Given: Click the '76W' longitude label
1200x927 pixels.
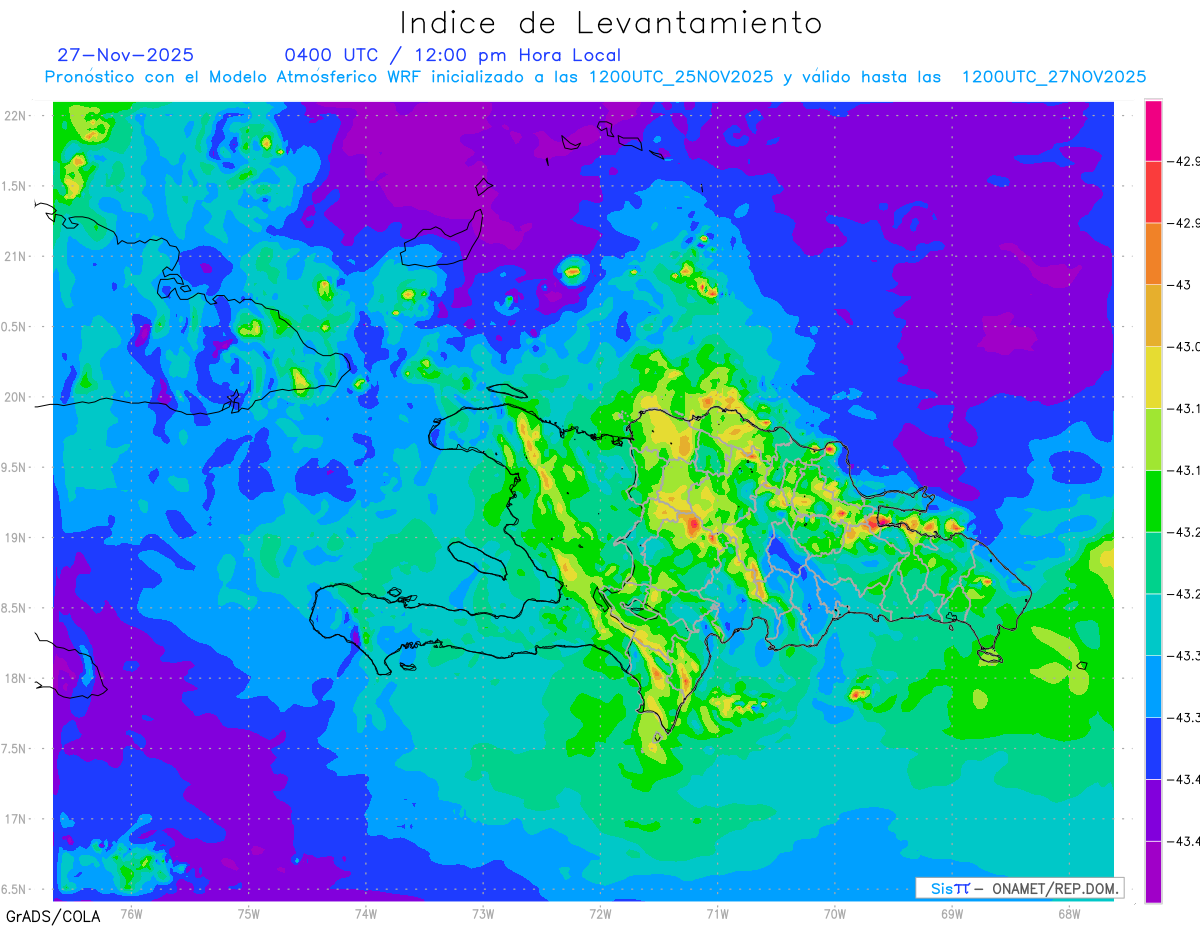Looking at the screenshot, I should point(131,913).
